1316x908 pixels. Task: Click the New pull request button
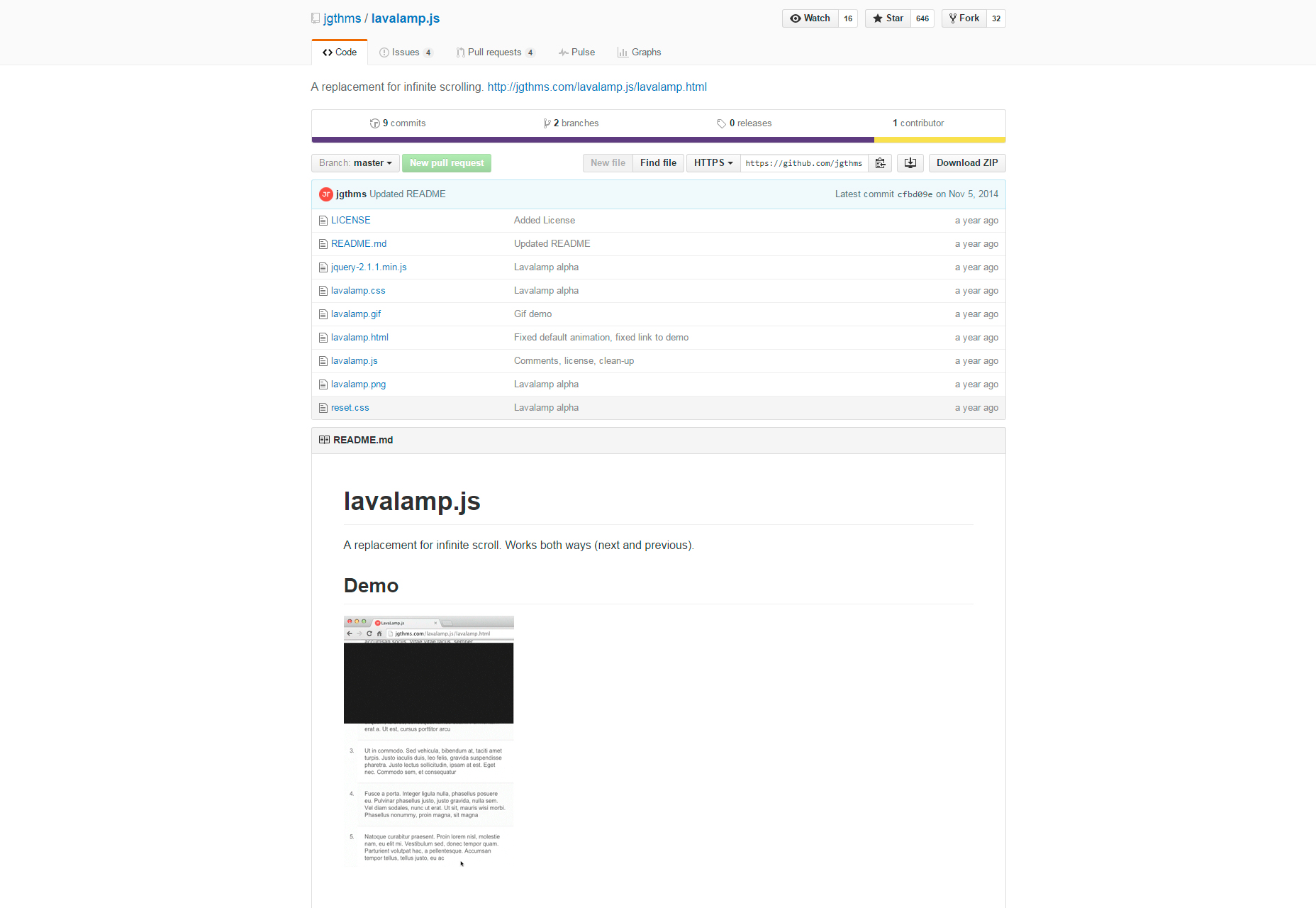[x=447, y=163]
